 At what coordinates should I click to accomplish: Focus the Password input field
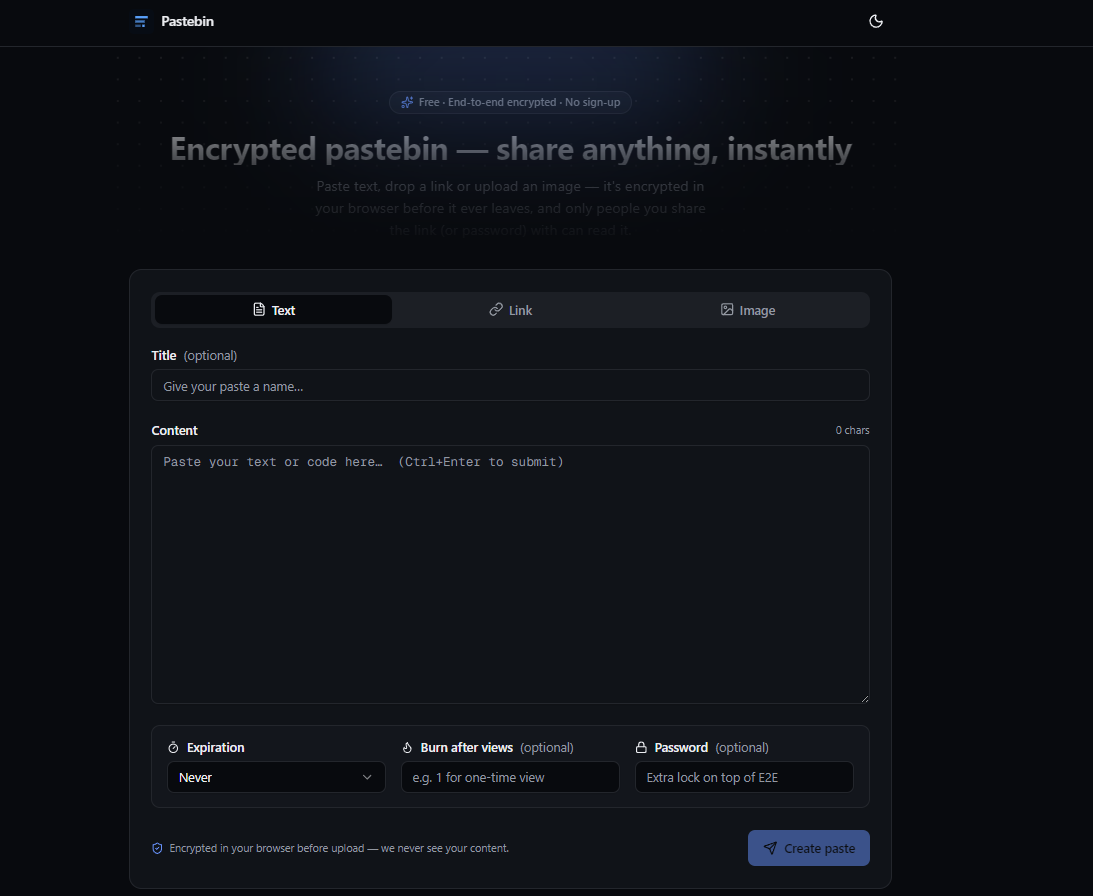click(x=744, y=777)
